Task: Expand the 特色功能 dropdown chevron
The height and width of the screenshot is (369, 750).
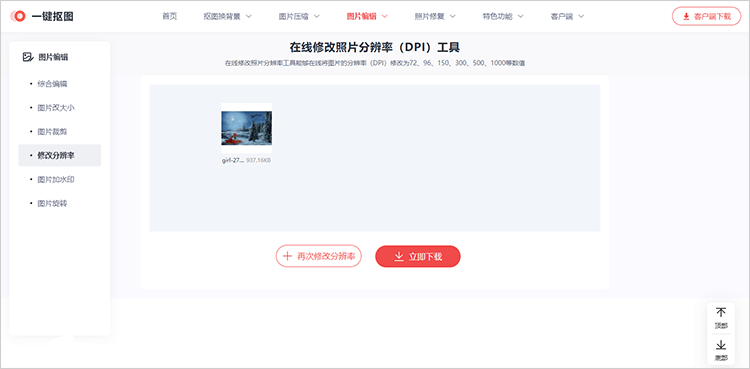Action: 520,16
